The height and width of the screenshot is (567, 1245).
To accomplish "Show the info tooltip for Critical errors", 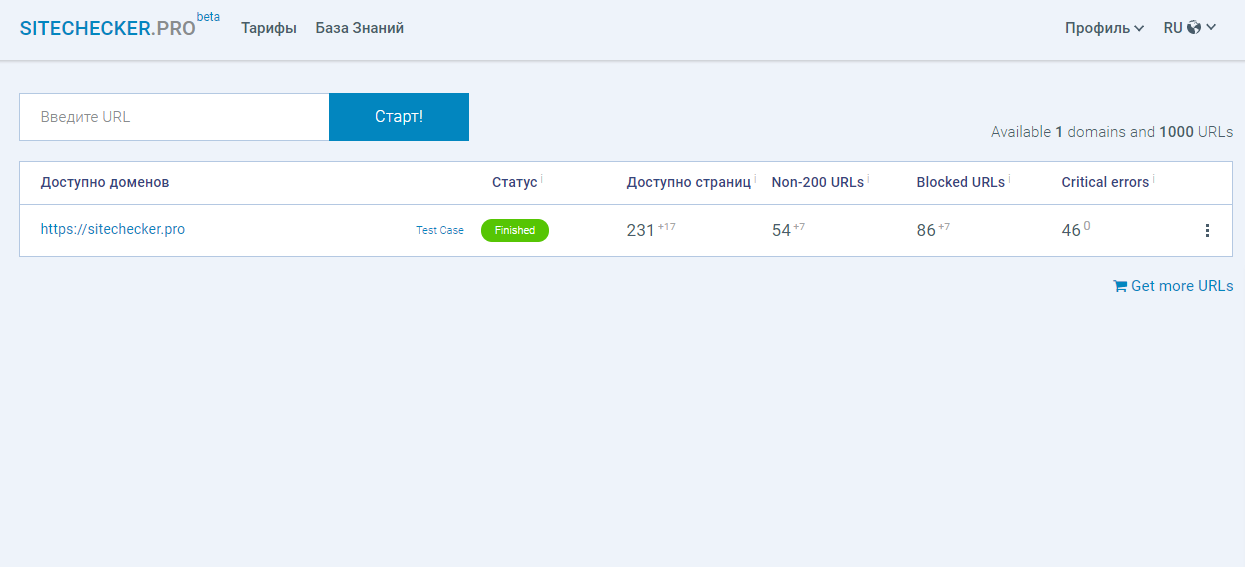I will pos(1153,179).
